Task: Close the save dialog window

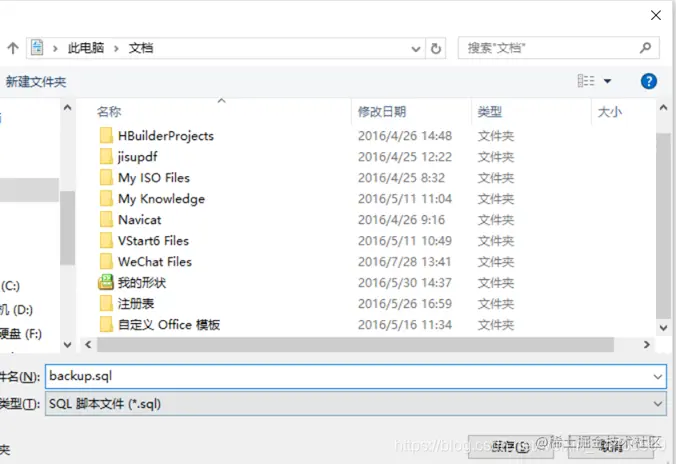Action: pyautogui.click(x=656, y=15)
